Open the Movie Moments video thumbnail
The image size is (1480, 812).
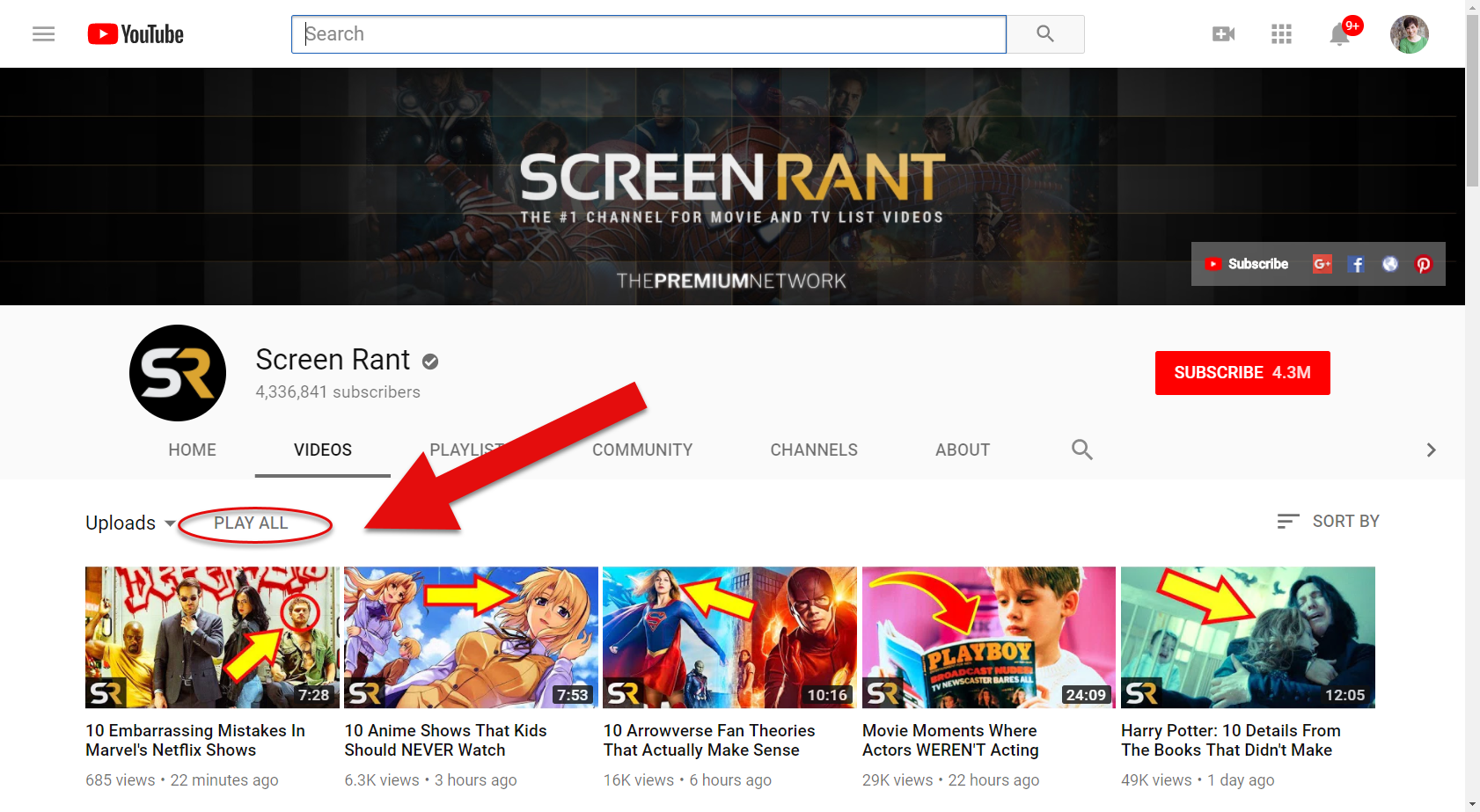989,638
